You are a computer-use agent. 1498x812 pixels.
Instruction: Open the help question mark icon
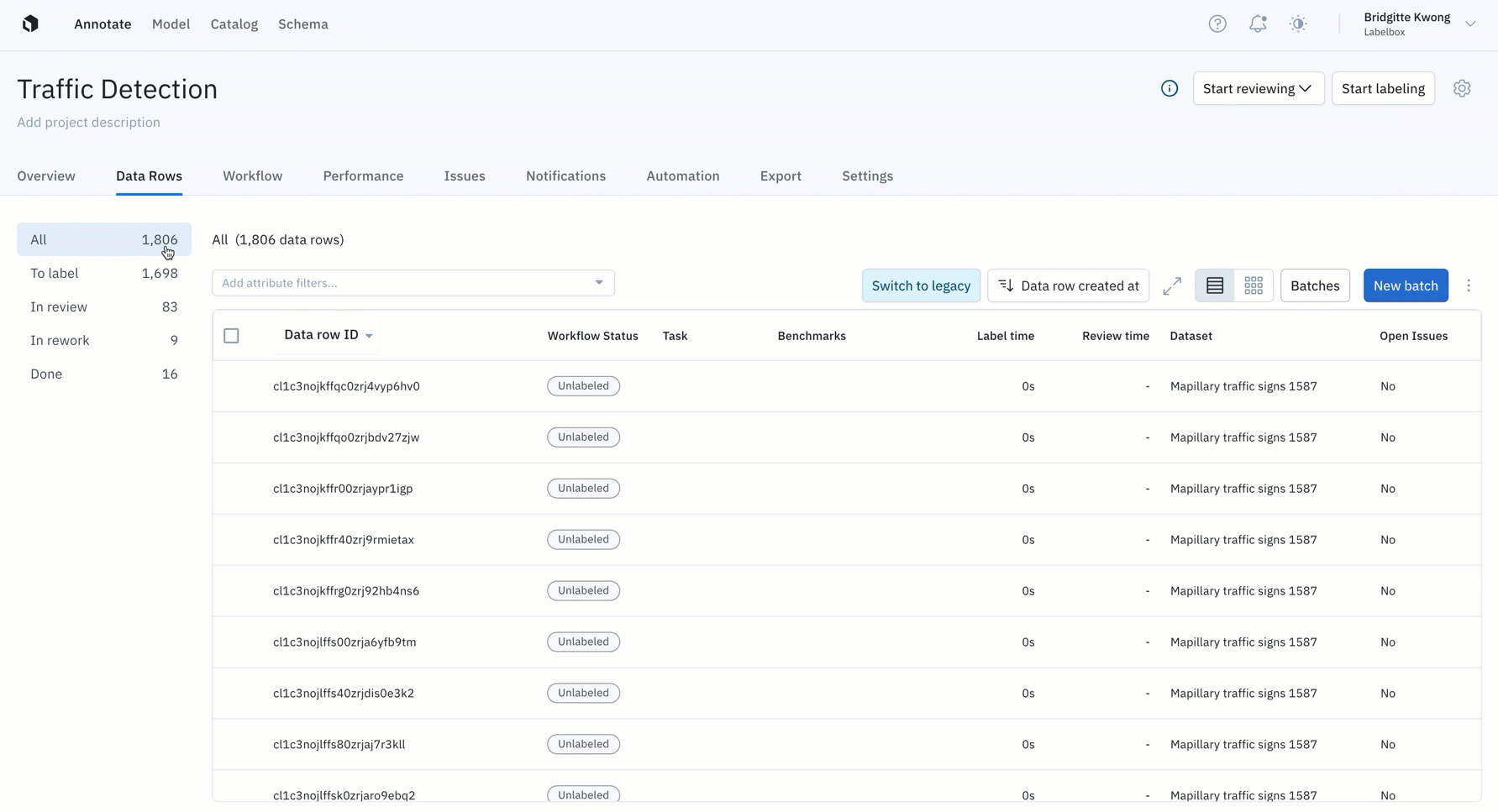pyautogui.click(x=1217, y=24)
